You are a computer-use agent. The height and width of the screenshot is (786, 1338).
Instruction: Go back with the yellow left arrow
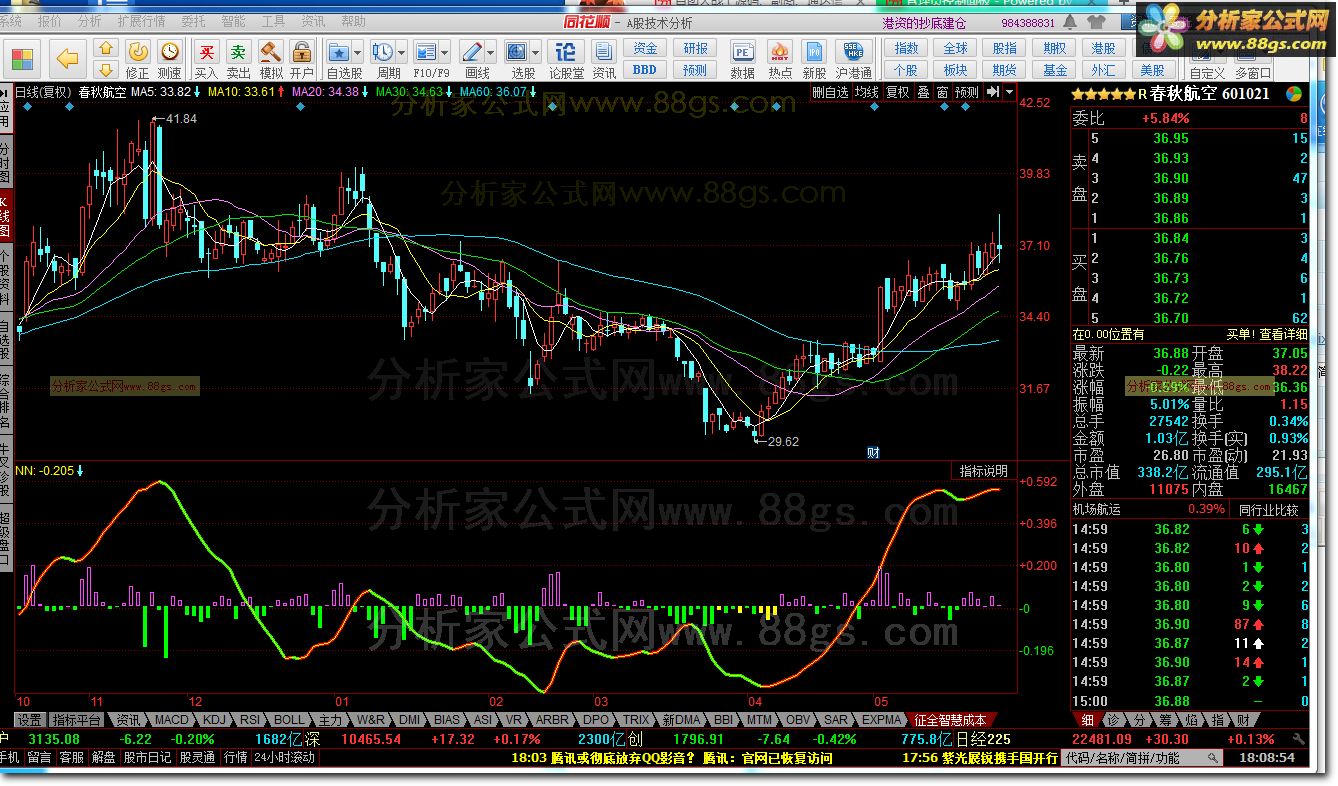point(67,58)
